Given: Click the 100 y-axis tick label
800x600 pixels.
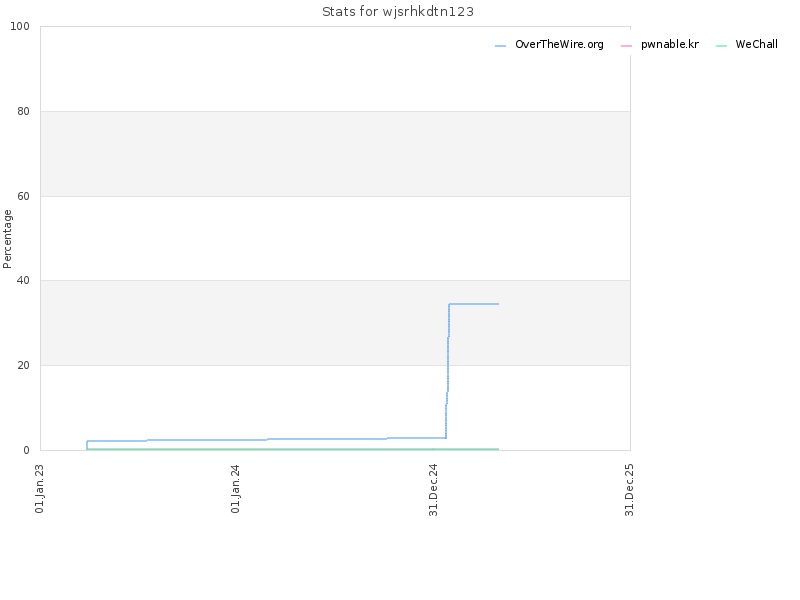Looking at the screenshot, I should 20,27.
